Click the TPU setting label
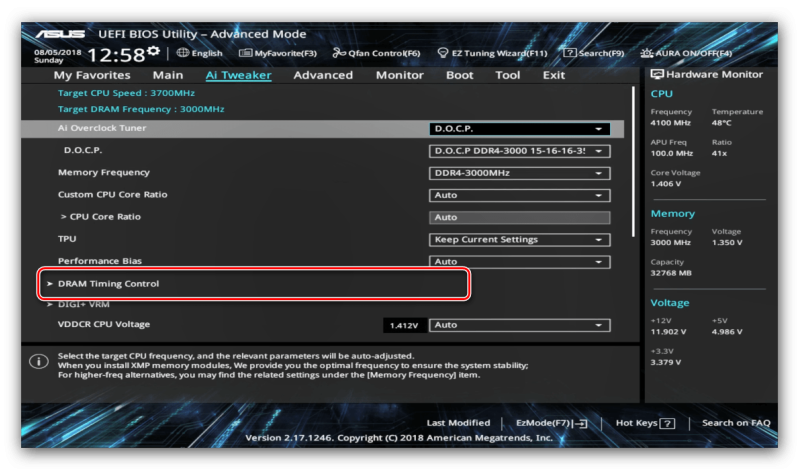 (x=67, y=239)
